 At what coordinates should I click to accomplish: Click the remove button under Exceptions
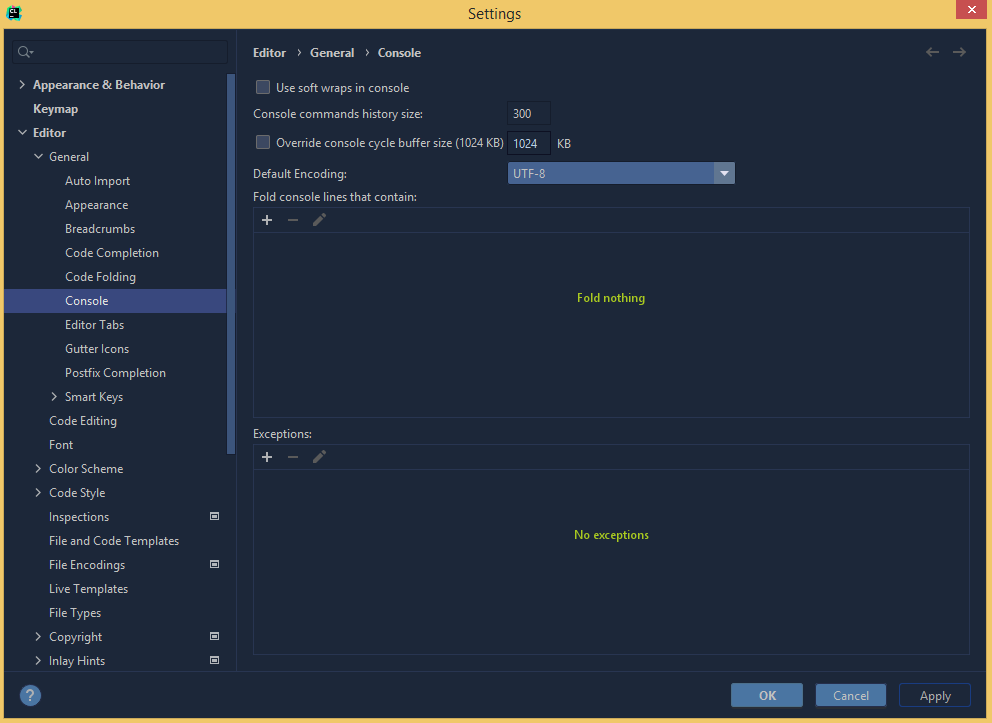(292, 457)
